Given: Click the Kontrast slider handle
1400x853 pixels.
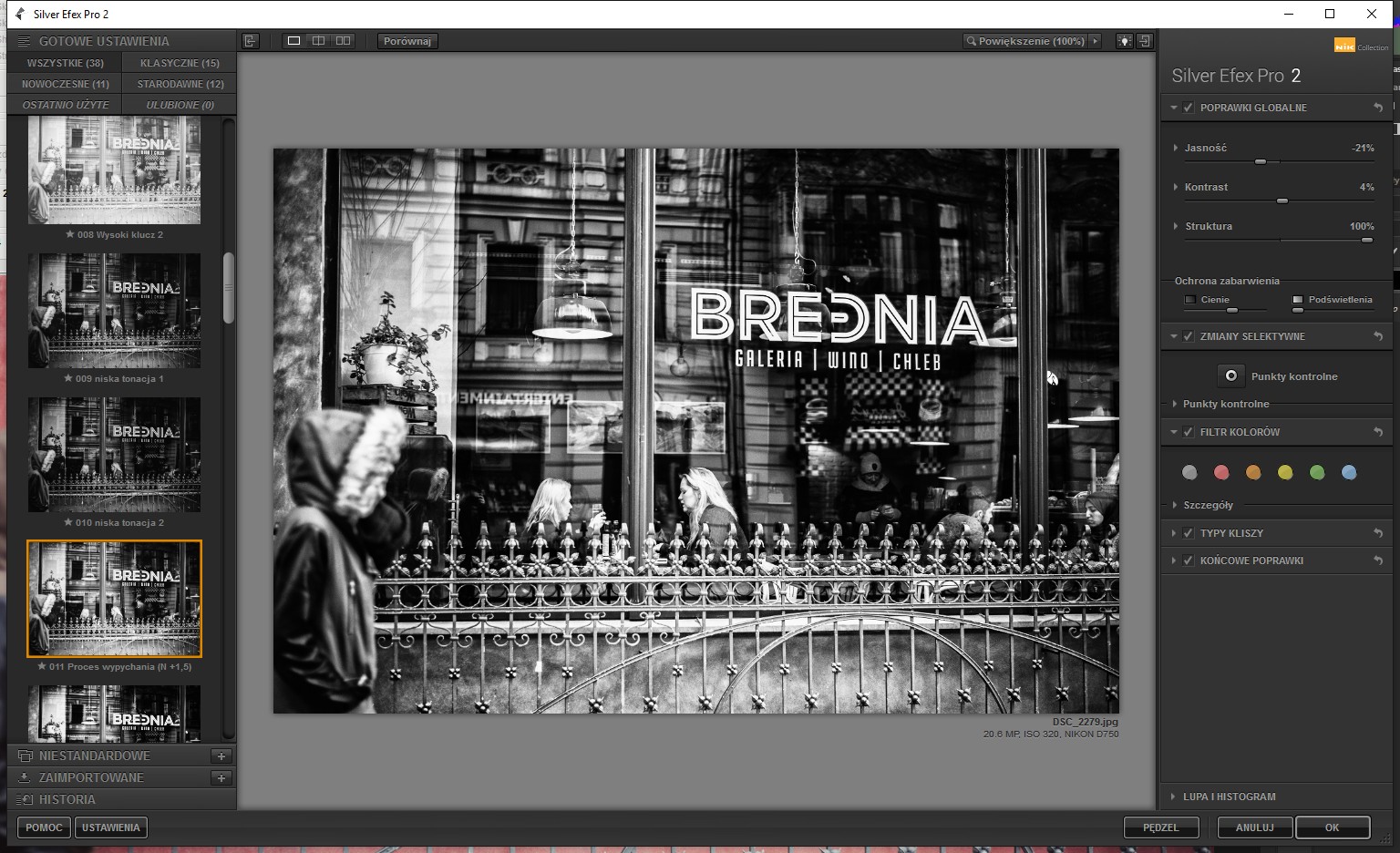Looking at the screenshot, I should pos(1282,200).
